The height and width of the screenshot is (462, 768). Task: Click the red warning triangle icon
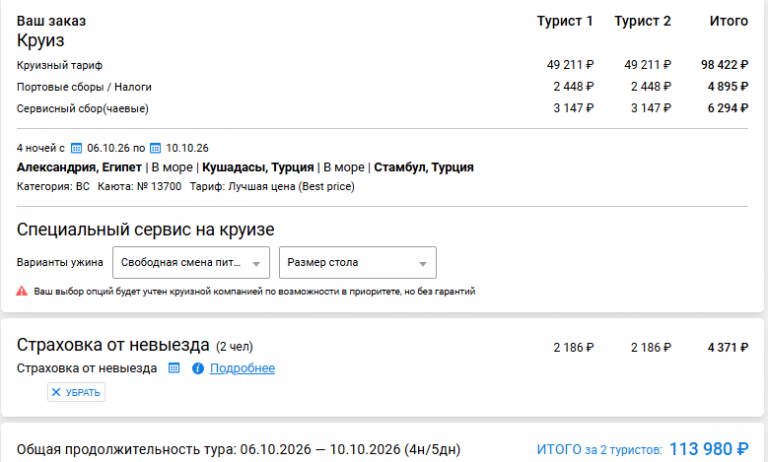tap(22, 291)
